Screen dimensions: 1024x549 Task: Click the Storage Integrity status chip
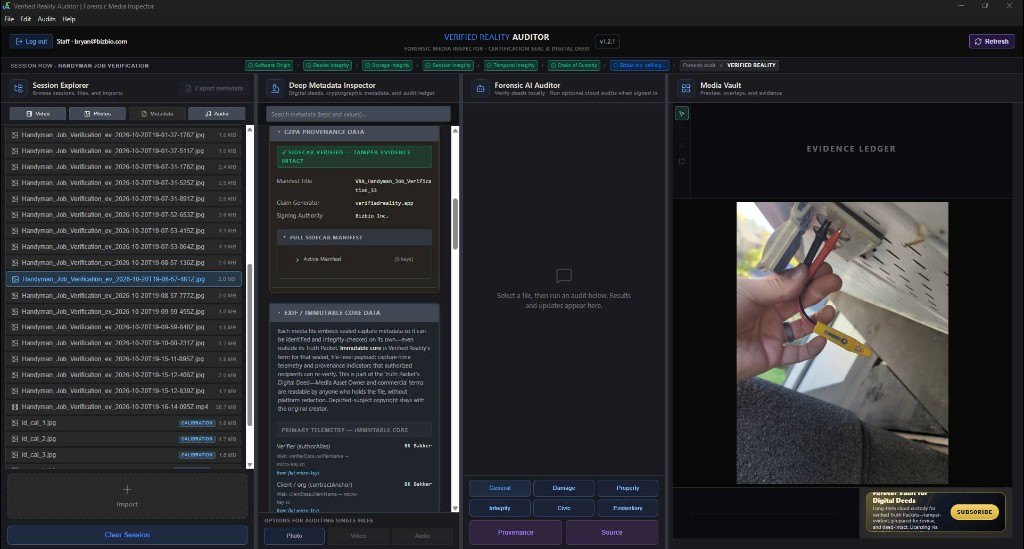click(x=387, y=65)
